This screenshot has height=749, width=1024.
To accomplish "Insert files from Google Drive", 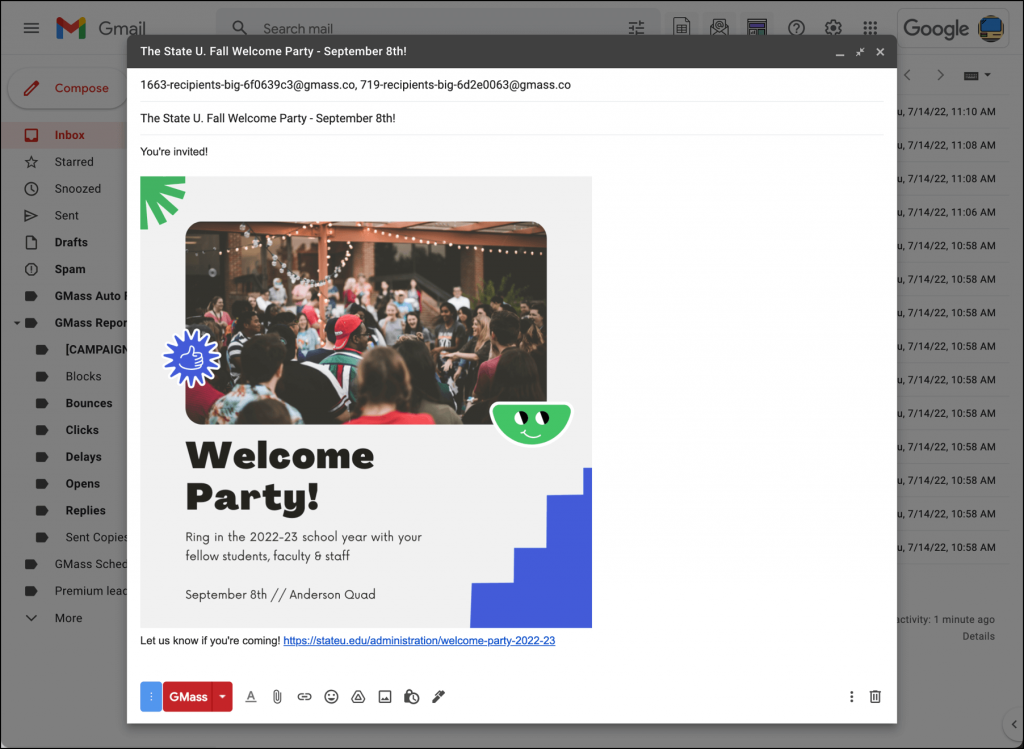I will (x=358, y=696).
